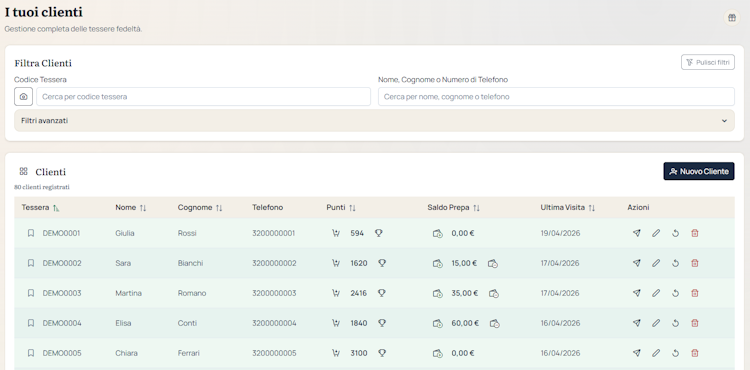Expand the Filtri avanzati section
Image resolution: width=750 pixels, height=370 pixels.
click(375, 120)
